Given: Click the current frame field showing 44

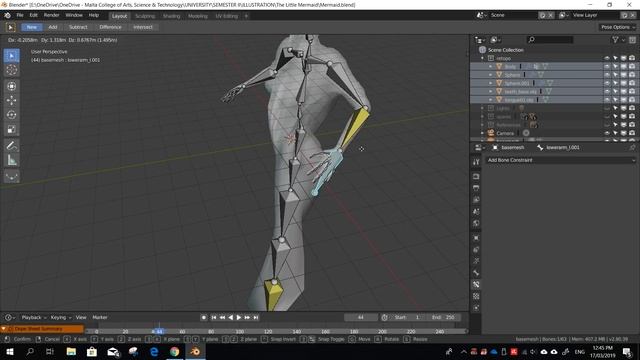Looking at the screenshot, I should (x=361, y=317).
